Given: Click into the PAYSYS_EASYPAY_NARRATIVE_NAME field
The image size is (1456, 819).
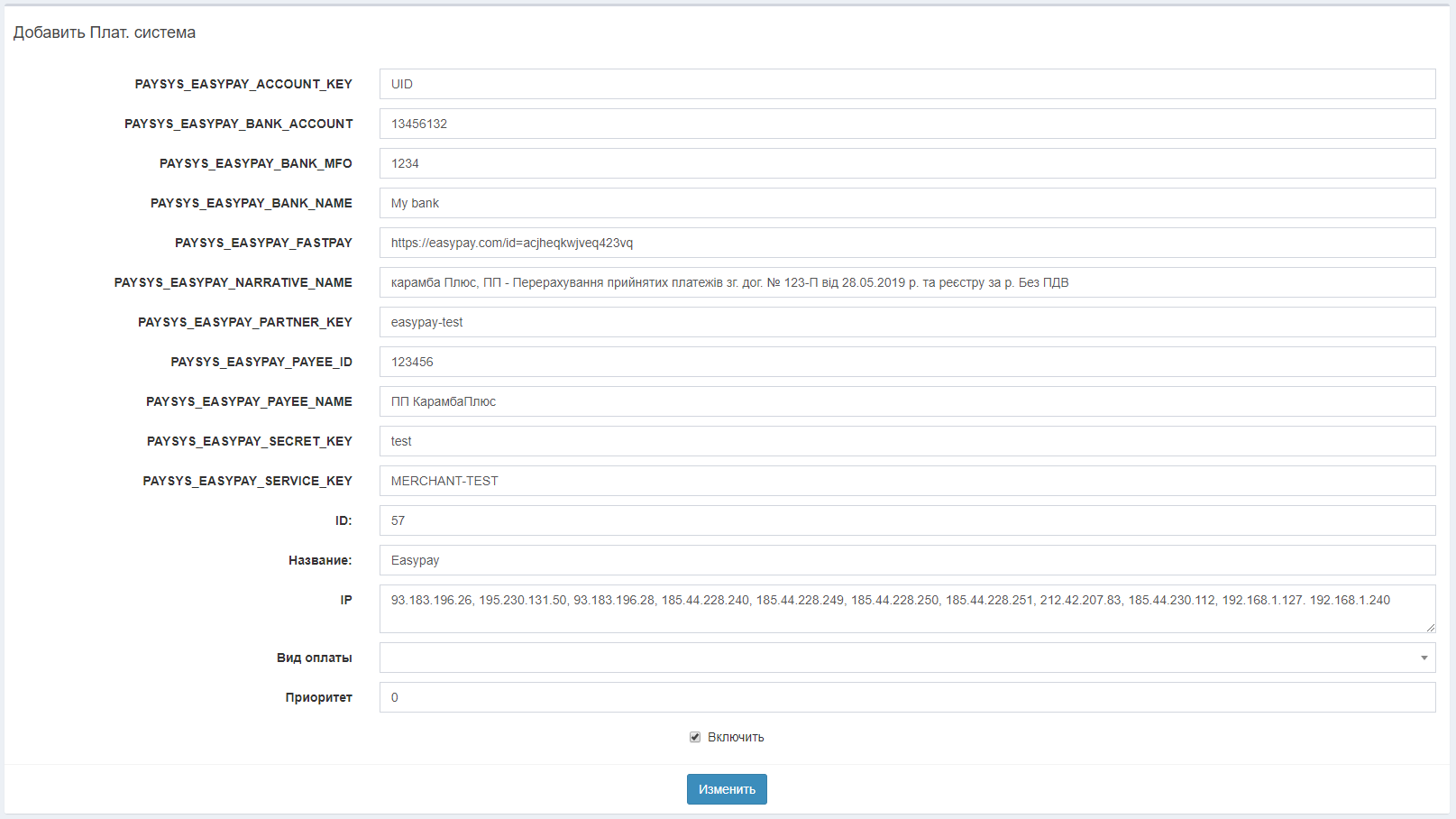Looking at the screenshot, I should pyautogui.click(x=907, y=282).
